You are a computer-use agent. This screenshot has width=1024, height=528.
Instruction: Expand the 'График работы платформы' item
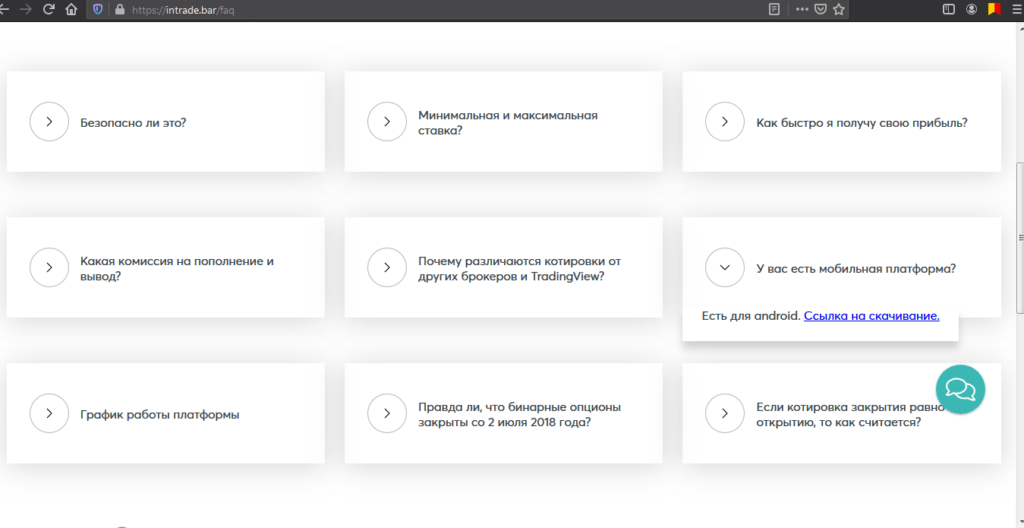(x=49, y=413)
